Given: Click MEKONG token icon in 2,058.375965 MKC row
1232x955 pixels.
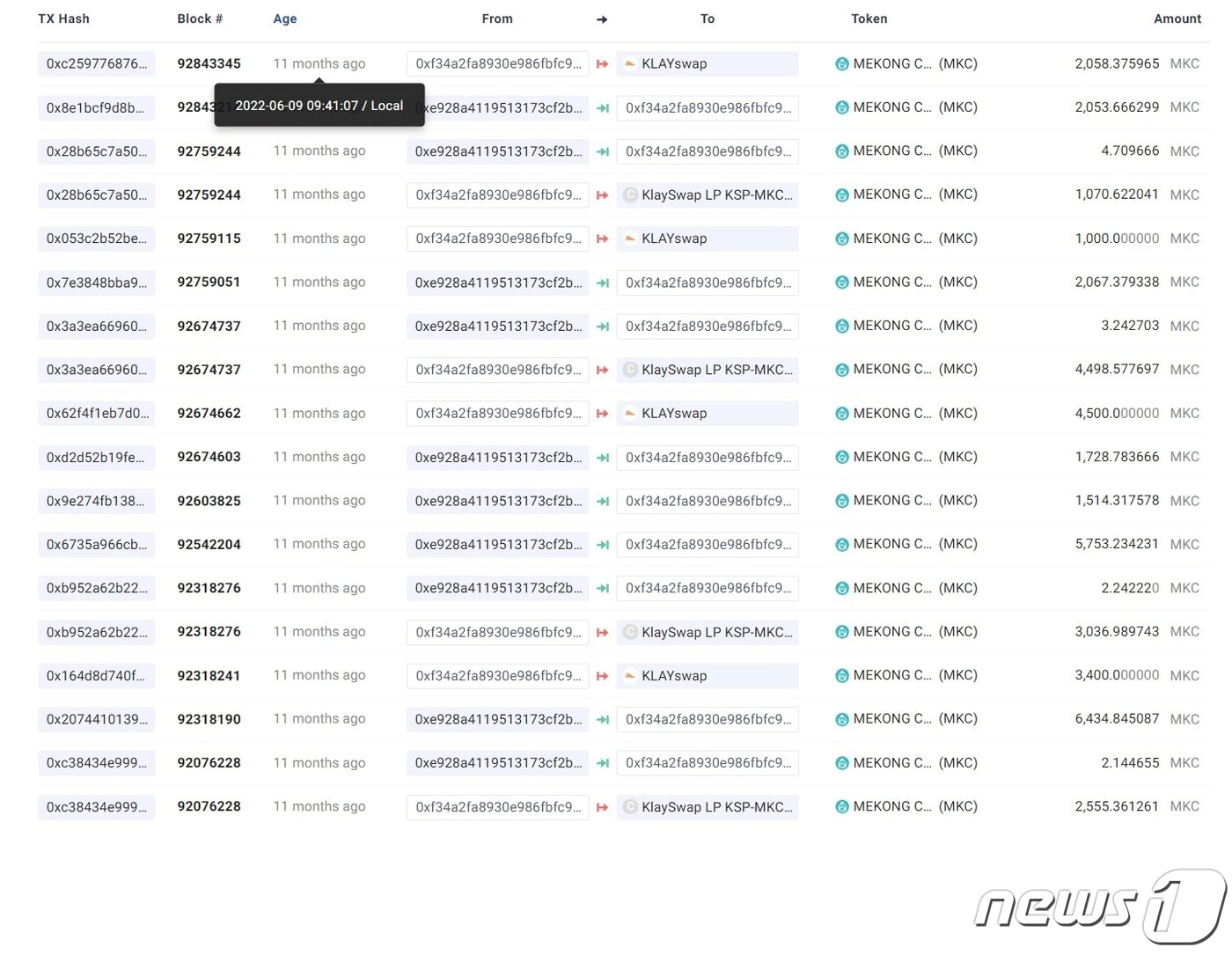Looking at the screenshot, I should pos(841,63).
